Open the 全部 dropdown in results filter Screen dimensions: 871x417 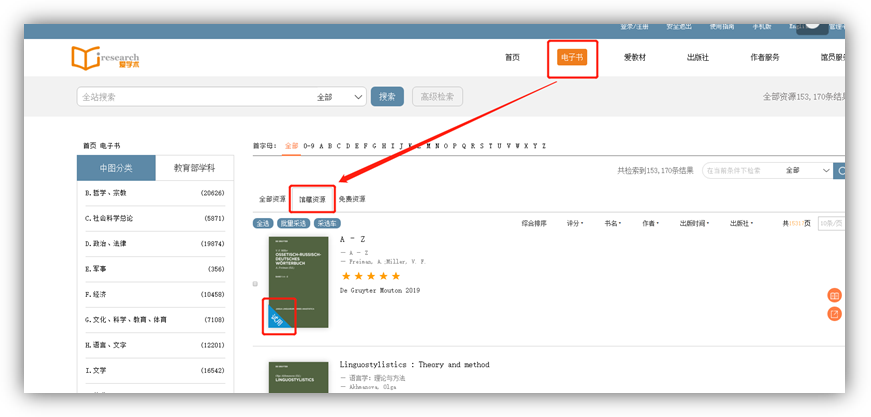point(807,170)
